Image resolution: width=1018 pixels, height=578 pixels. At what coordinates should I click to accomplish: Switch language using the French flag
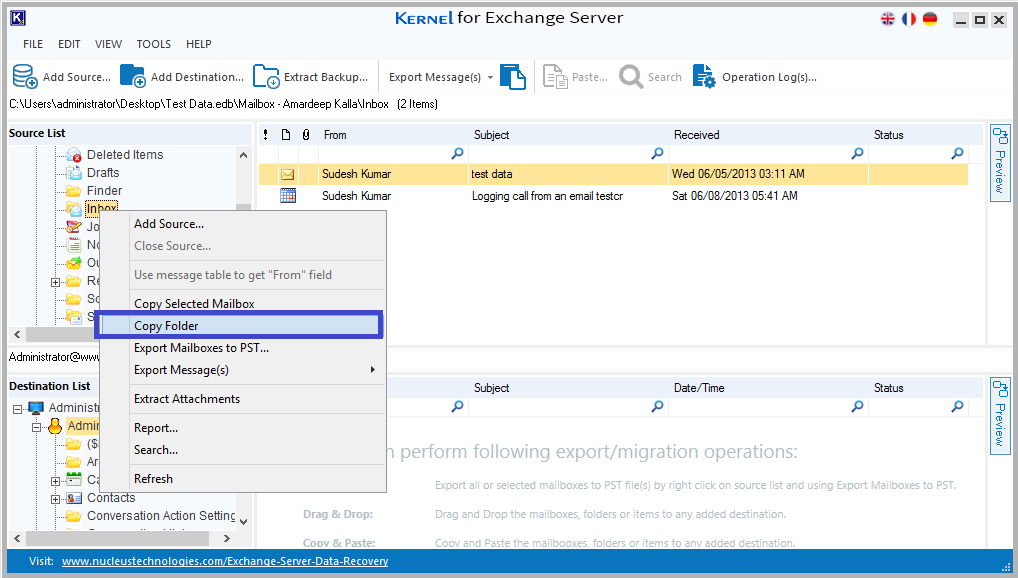(909, 19)
